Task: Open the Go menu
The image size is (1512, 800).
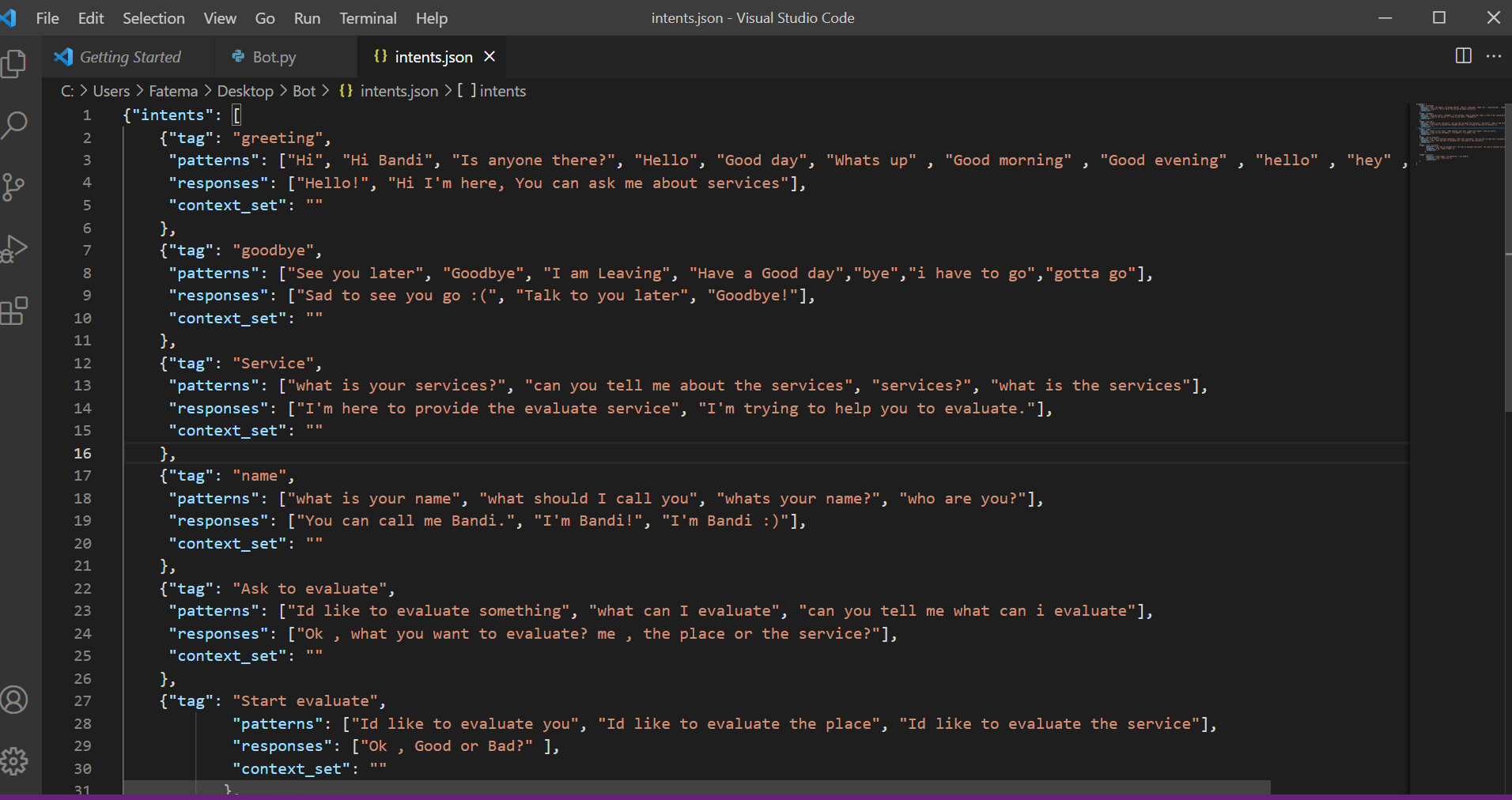Action: click(265, 18)
